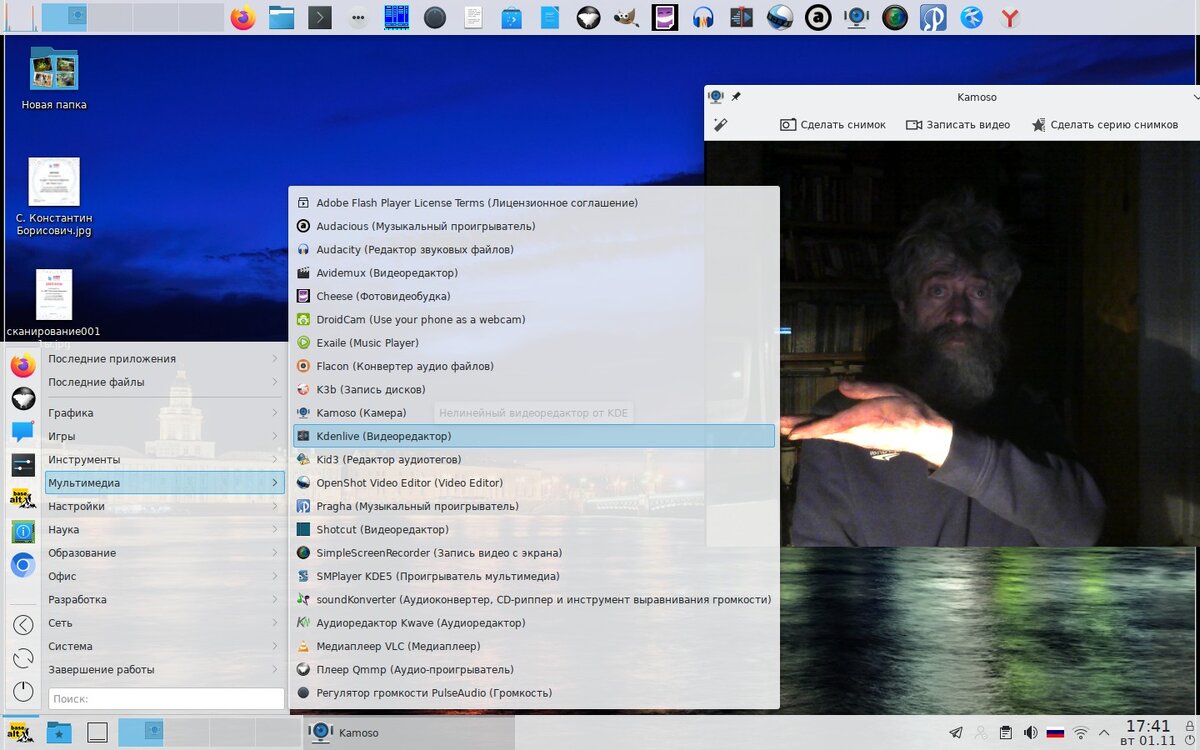Launch GIMP from the top panel

click(626, 17)
